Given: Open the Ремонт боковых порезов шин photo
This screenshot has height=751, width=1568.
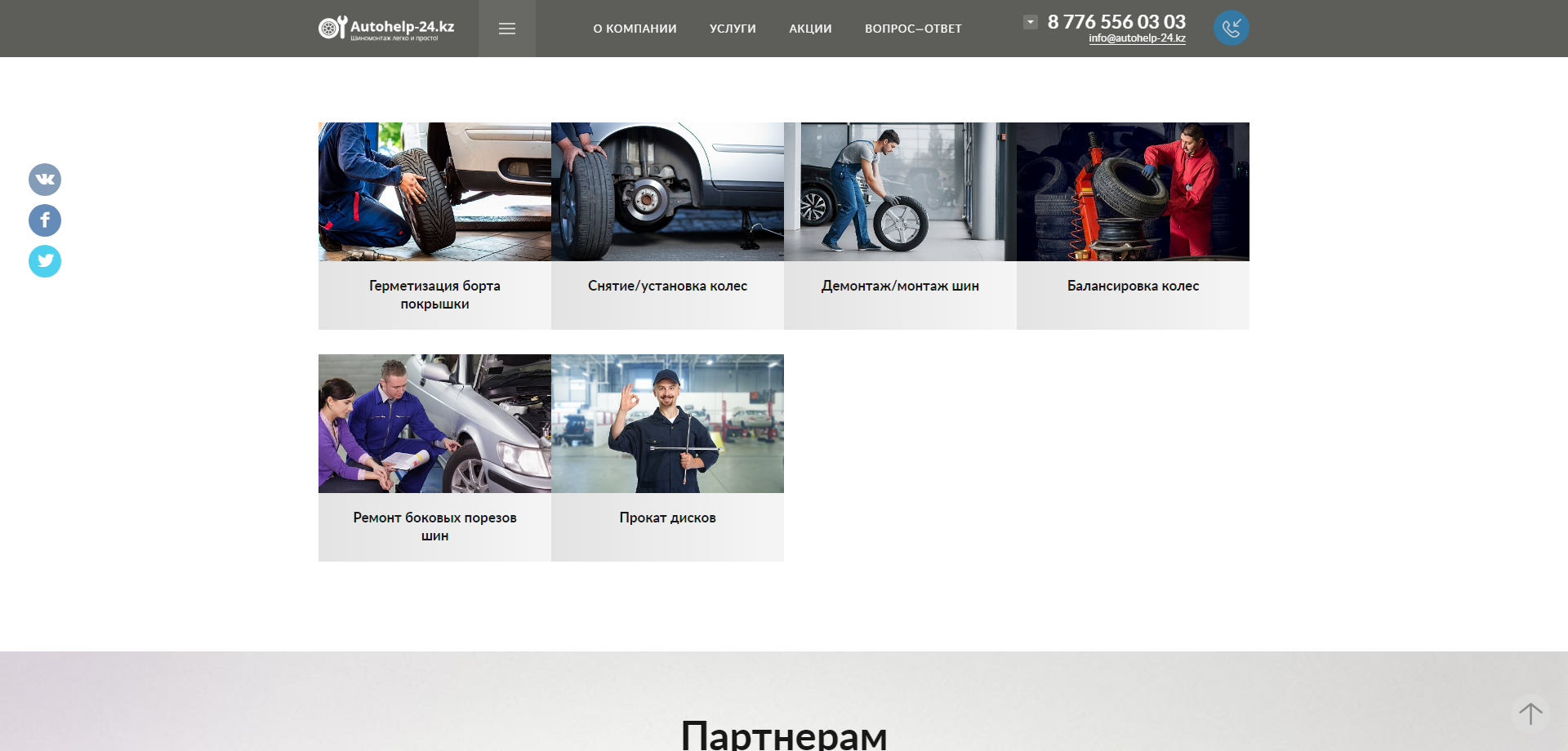Looking at the screenshot, I should point(434,424).
